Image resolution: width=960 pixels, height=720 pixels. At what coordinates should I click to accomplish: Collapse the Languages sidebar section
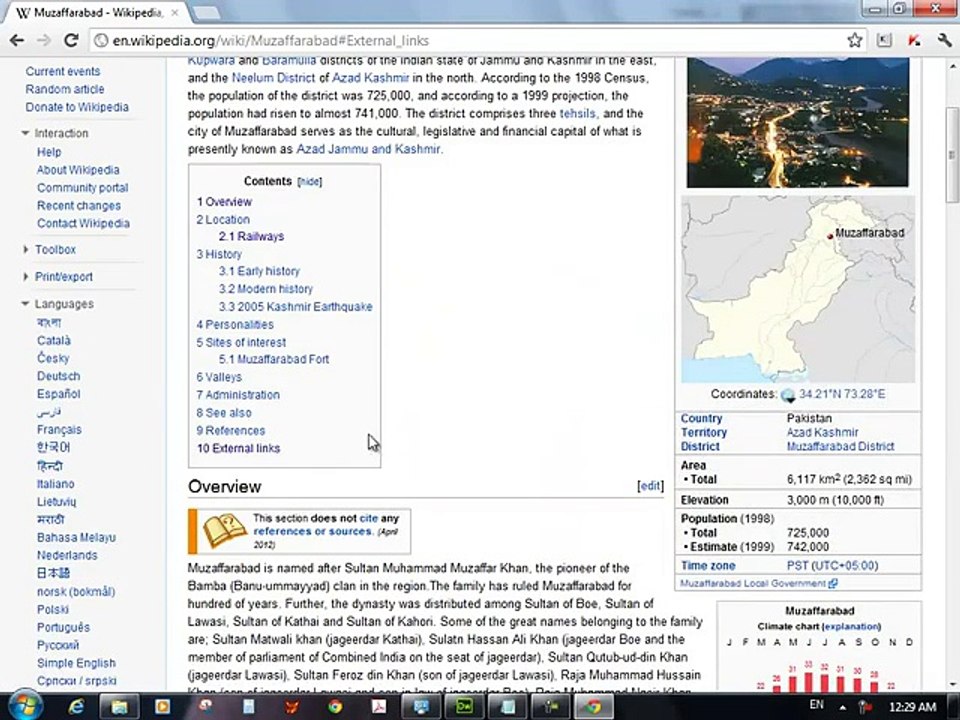[x=24, y=304]
